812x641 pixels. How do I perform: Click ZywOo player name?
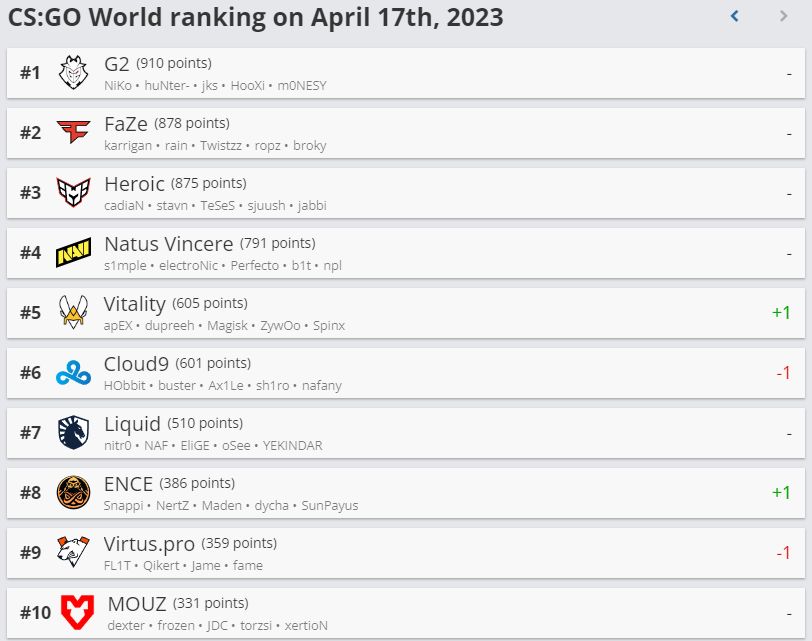280,326
